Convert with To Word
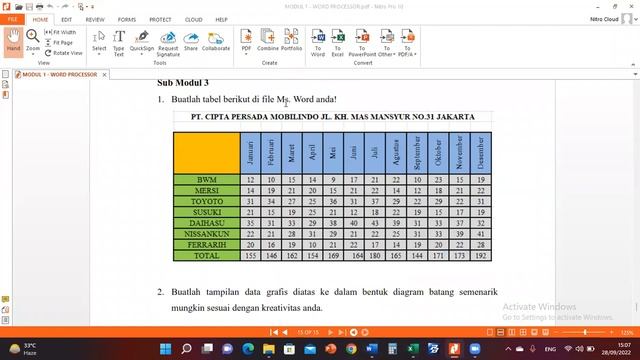 tap(318, 42)
